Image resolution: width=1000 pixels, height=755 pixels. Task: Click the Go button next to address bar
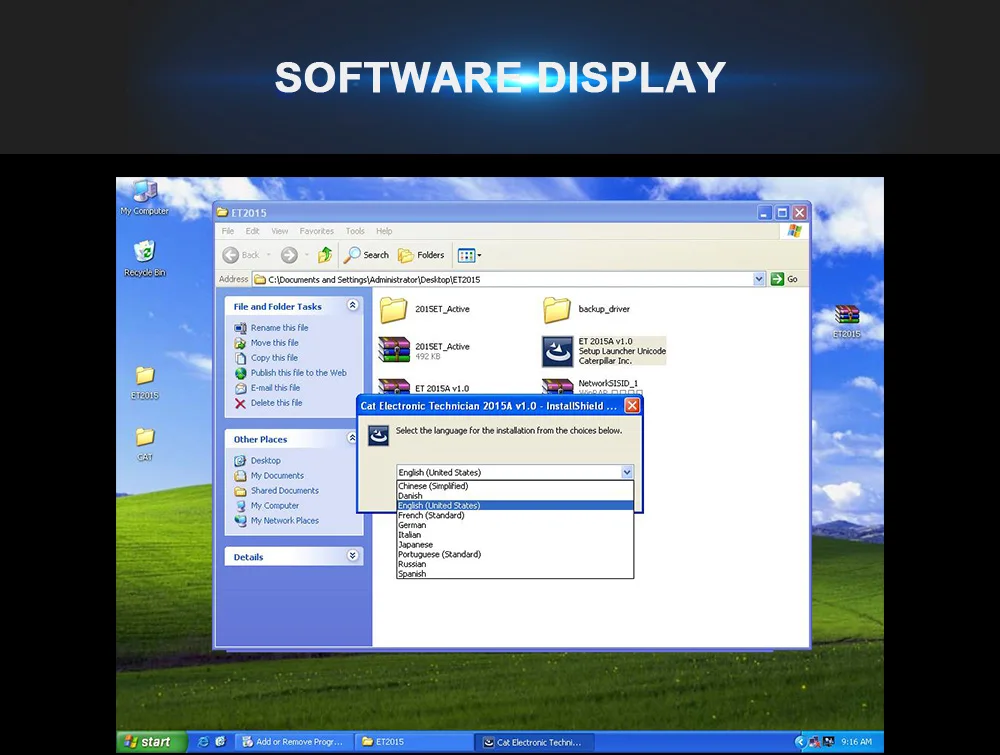click(x=784, y=279)
